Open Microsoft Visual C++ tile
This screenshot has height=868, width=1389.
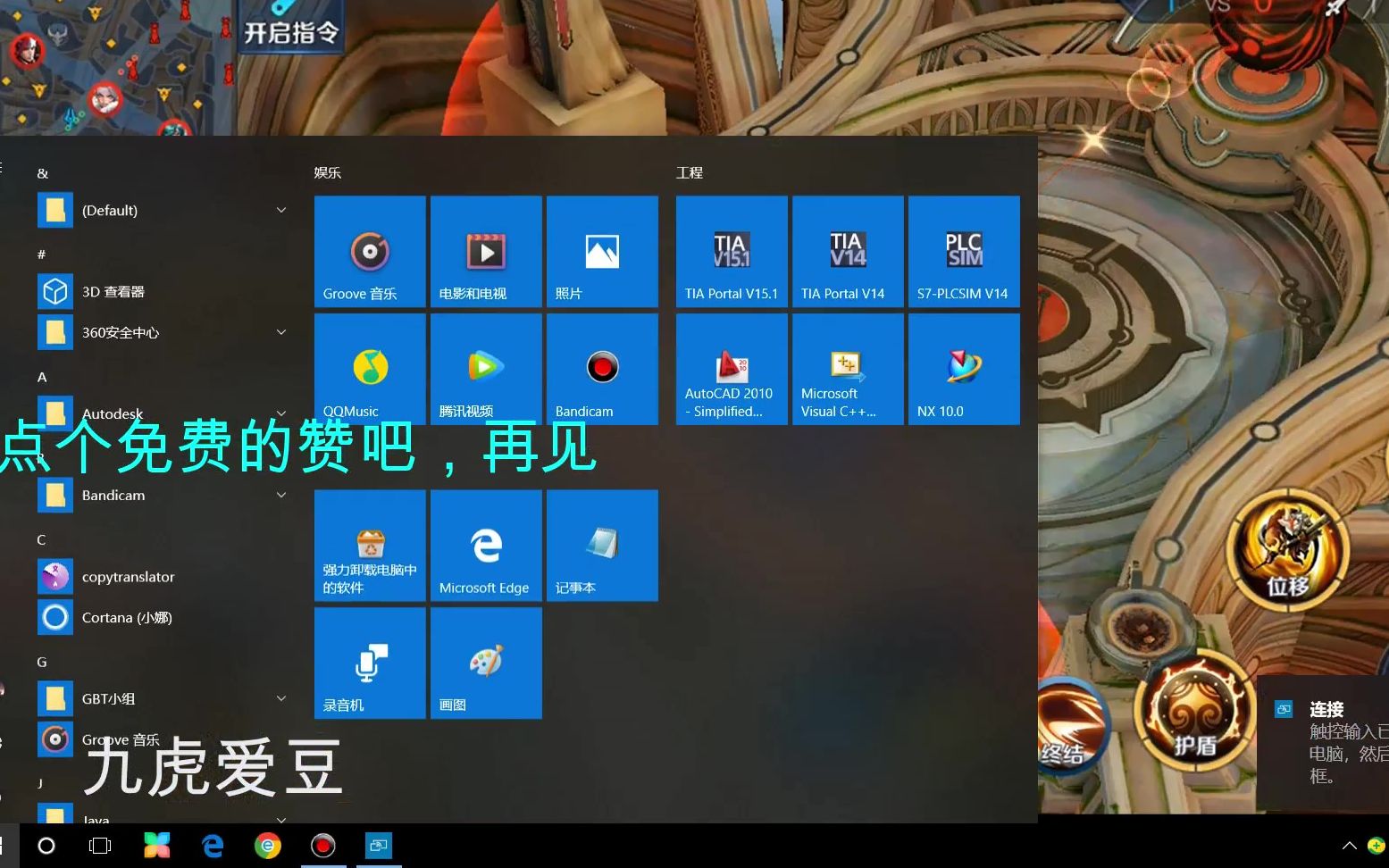pyautogui.click(x=848, y=369)
